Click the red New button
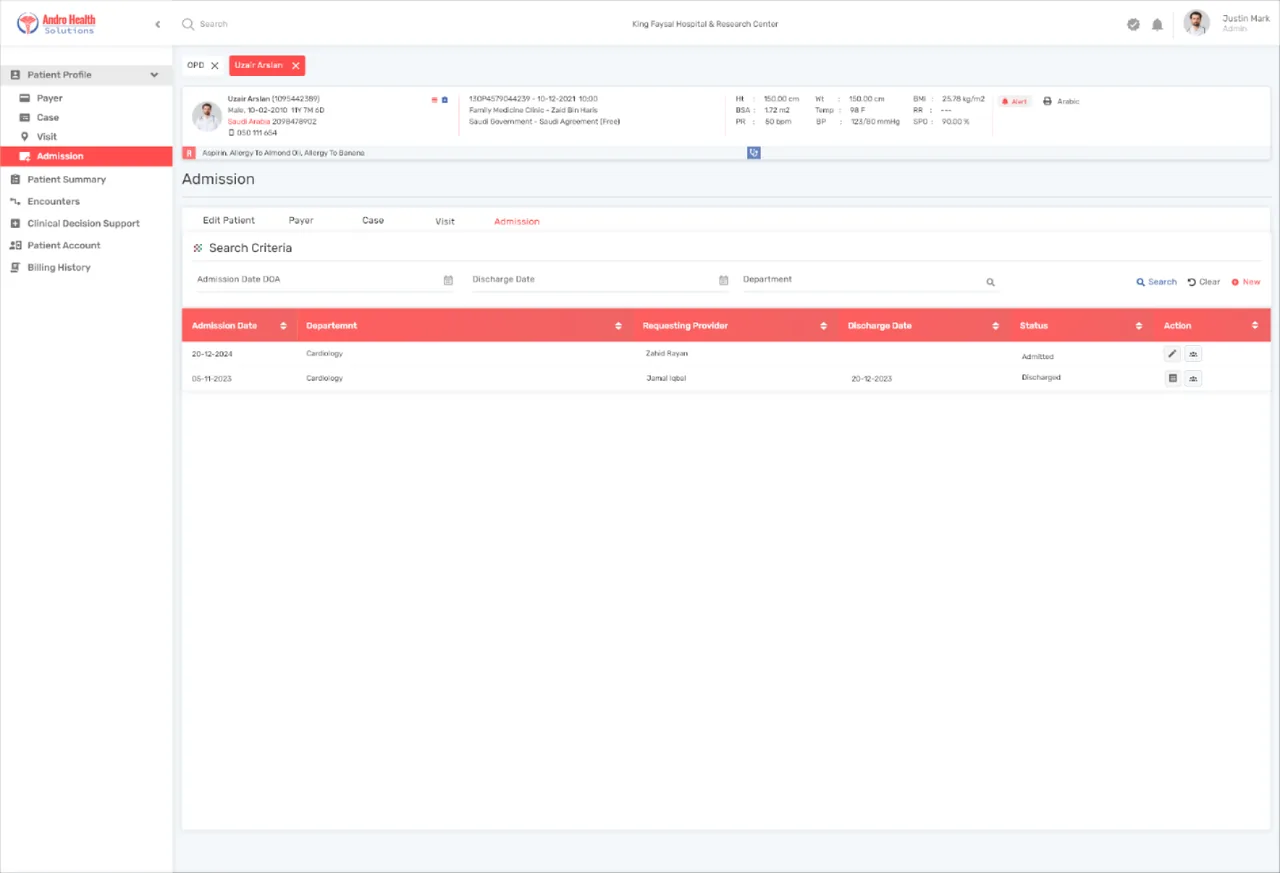Screen dimensions: 1280x873 click(x=1246, y=282)
